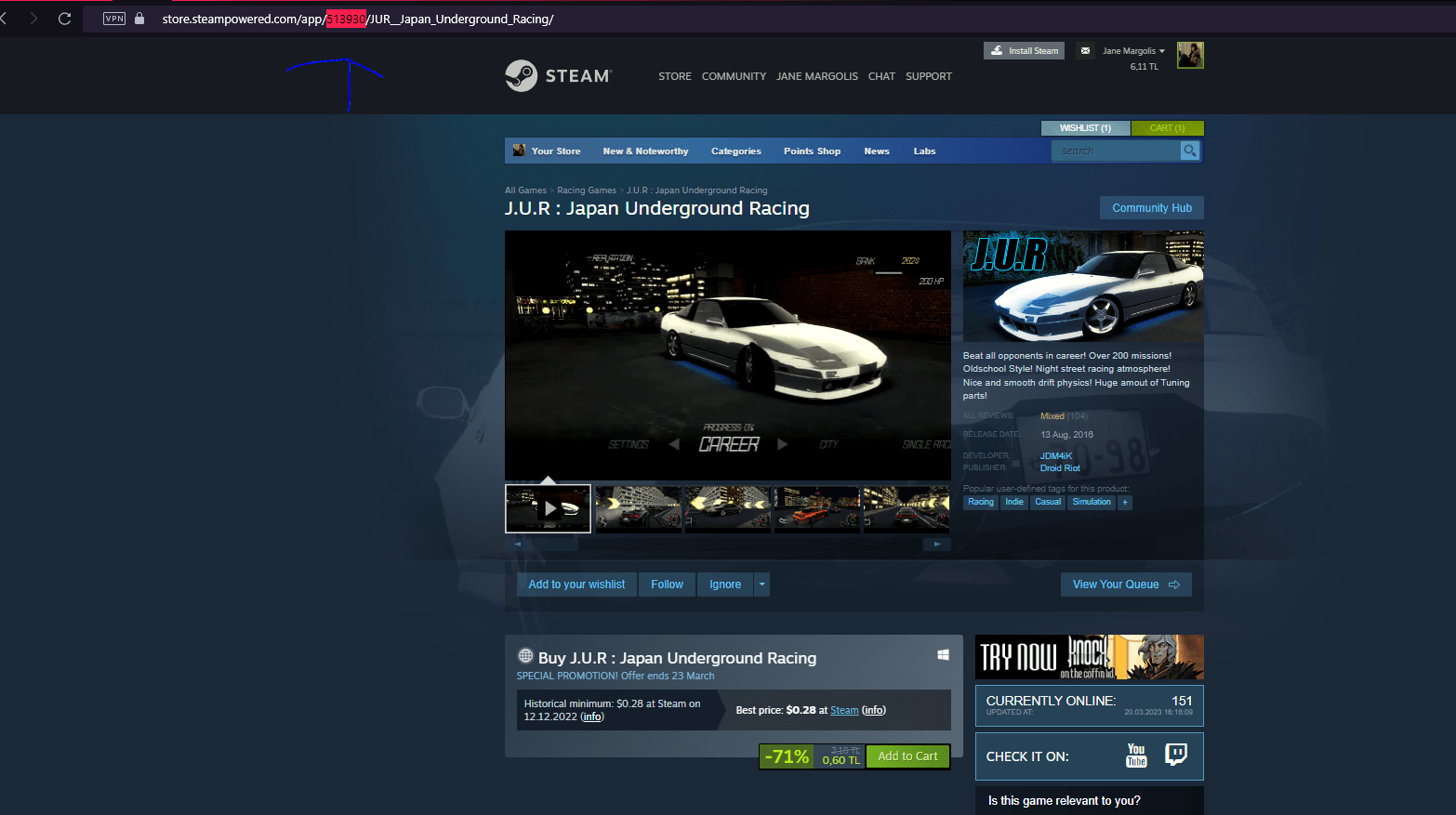1456x815 pixels.
Task: Open the New & Noteworthy menu
Action: (x=645, y=151)
